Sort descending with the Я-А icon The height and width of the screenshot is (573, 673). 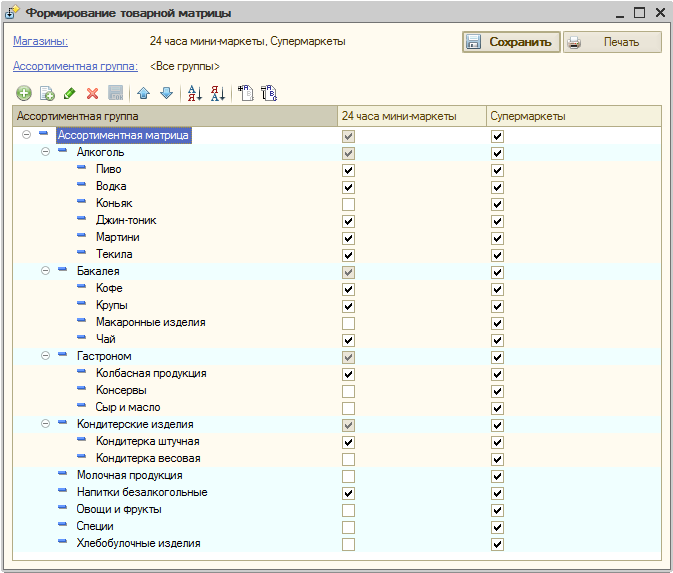coord(218,93)
